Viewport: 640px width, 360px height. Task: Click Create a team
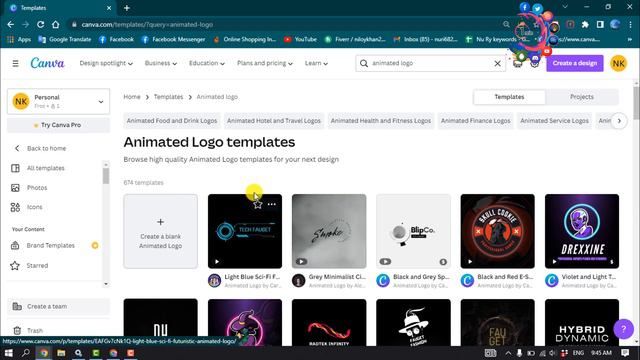58,306
